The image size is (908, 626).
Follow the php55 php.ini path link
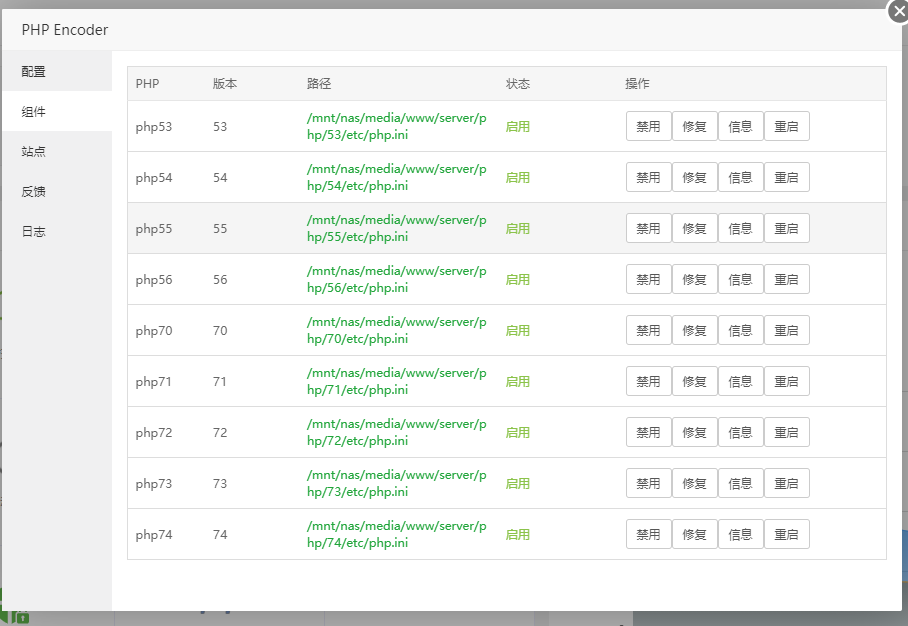click(397, 228)
